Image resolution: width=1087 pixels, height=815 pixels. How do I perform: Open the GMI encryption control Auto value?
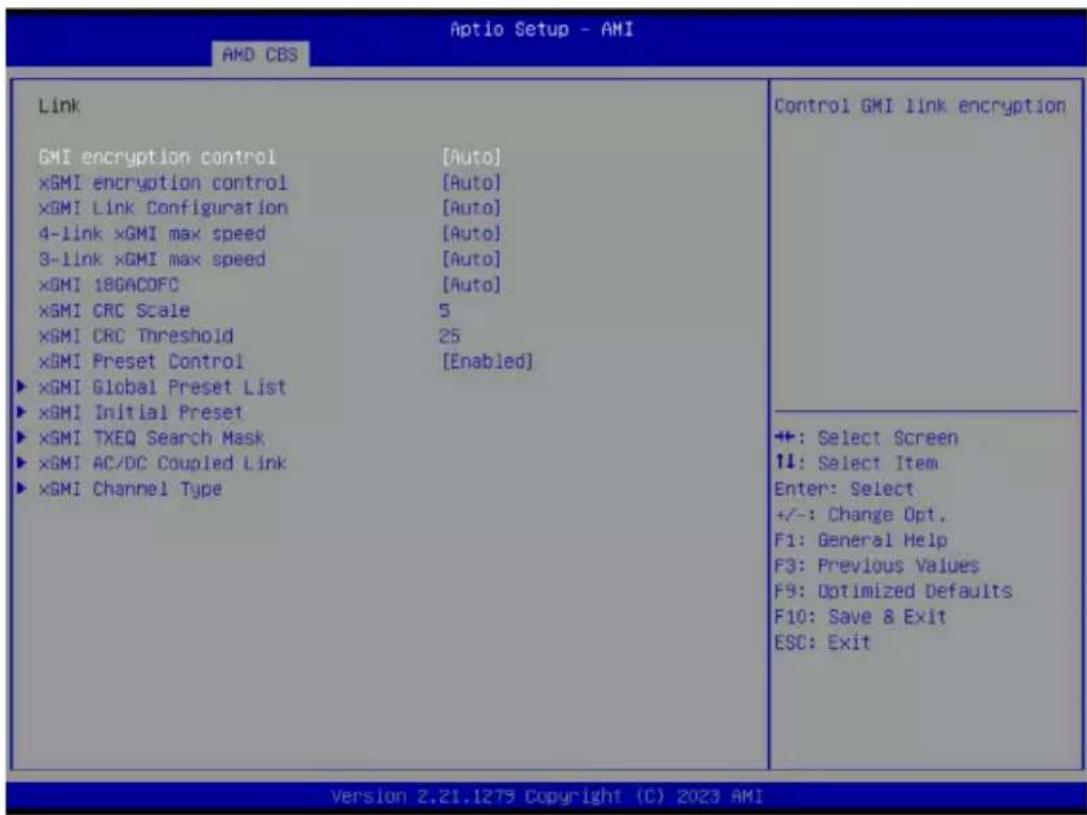coord(471,157)
